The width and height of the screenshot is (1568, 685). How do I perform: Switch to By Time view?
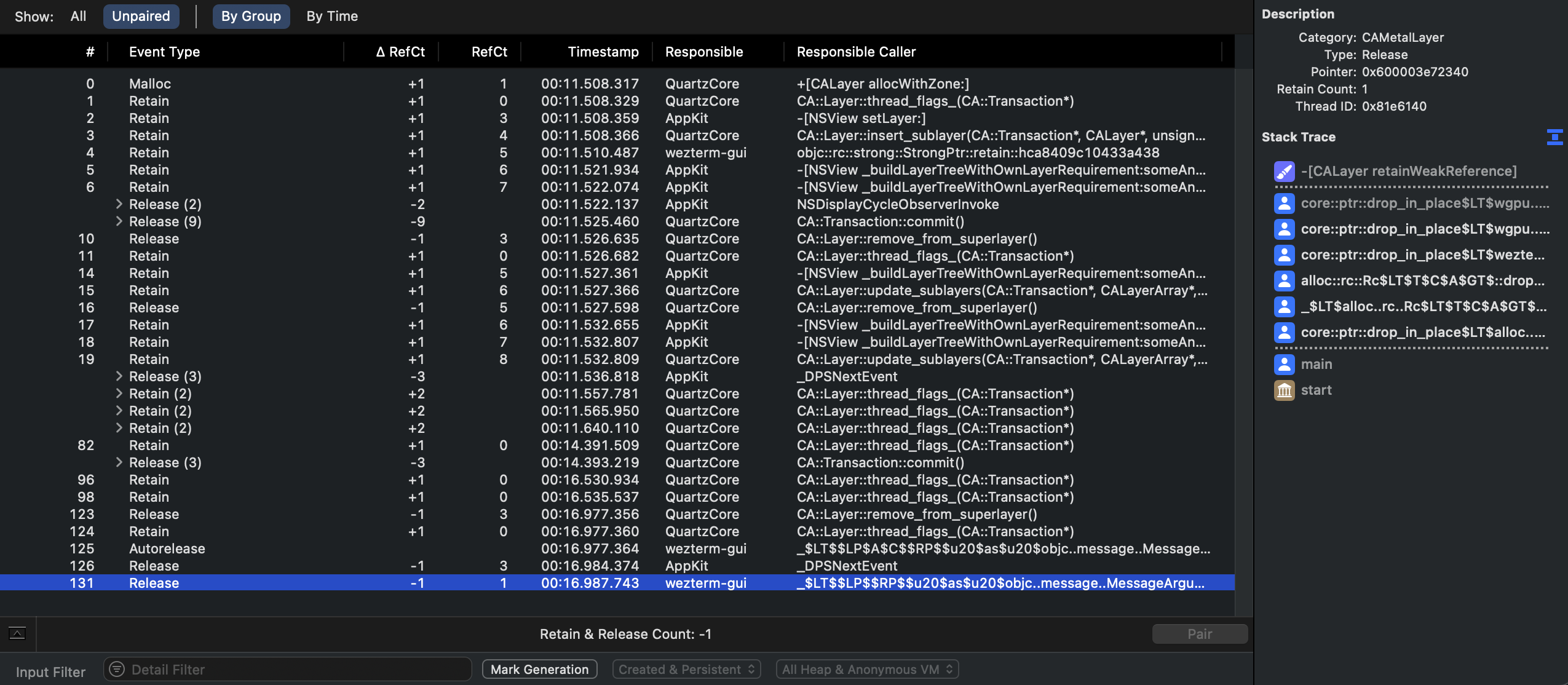pos(332,17)
